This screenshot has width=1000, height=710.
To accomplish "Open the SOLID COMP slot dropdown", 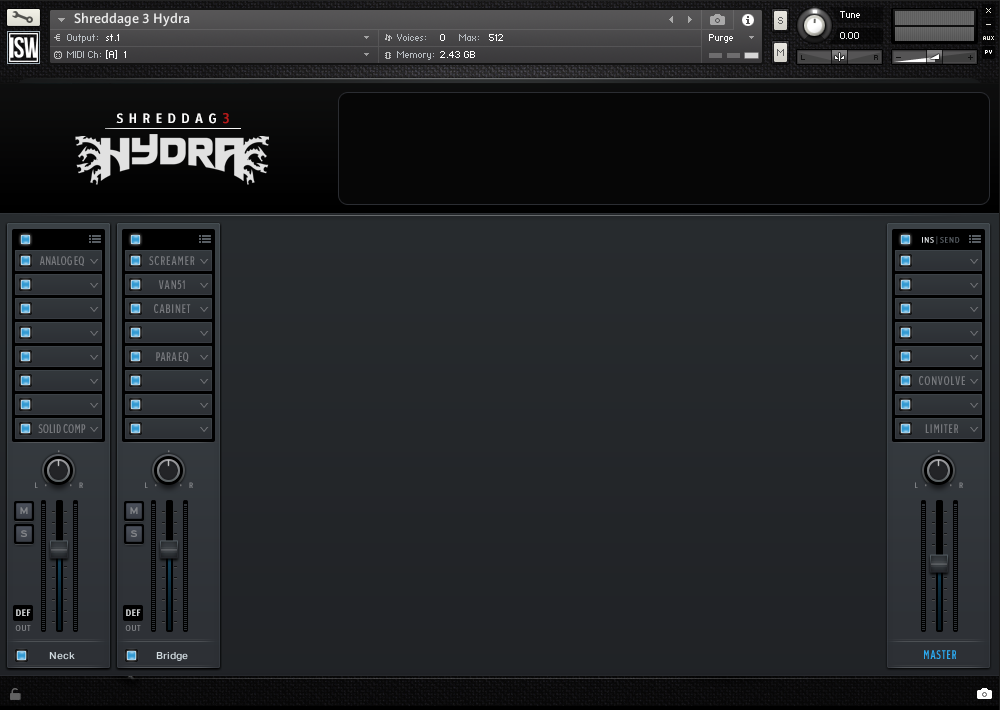I will (x=94, y=429).
